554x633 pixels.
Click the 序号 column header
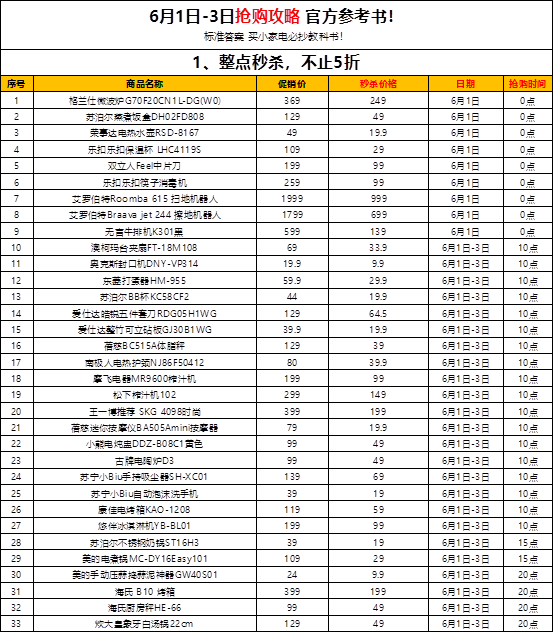click(17, 84)
